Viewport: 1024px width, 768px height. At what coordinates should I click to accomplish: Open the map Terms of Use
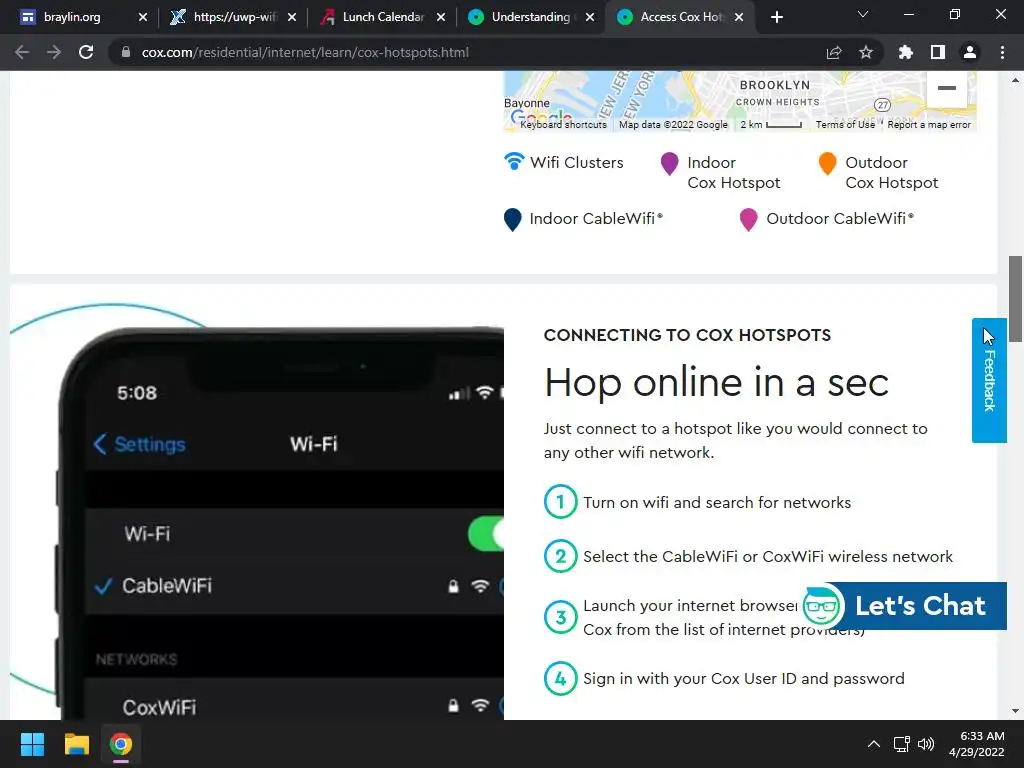[845, 125]
